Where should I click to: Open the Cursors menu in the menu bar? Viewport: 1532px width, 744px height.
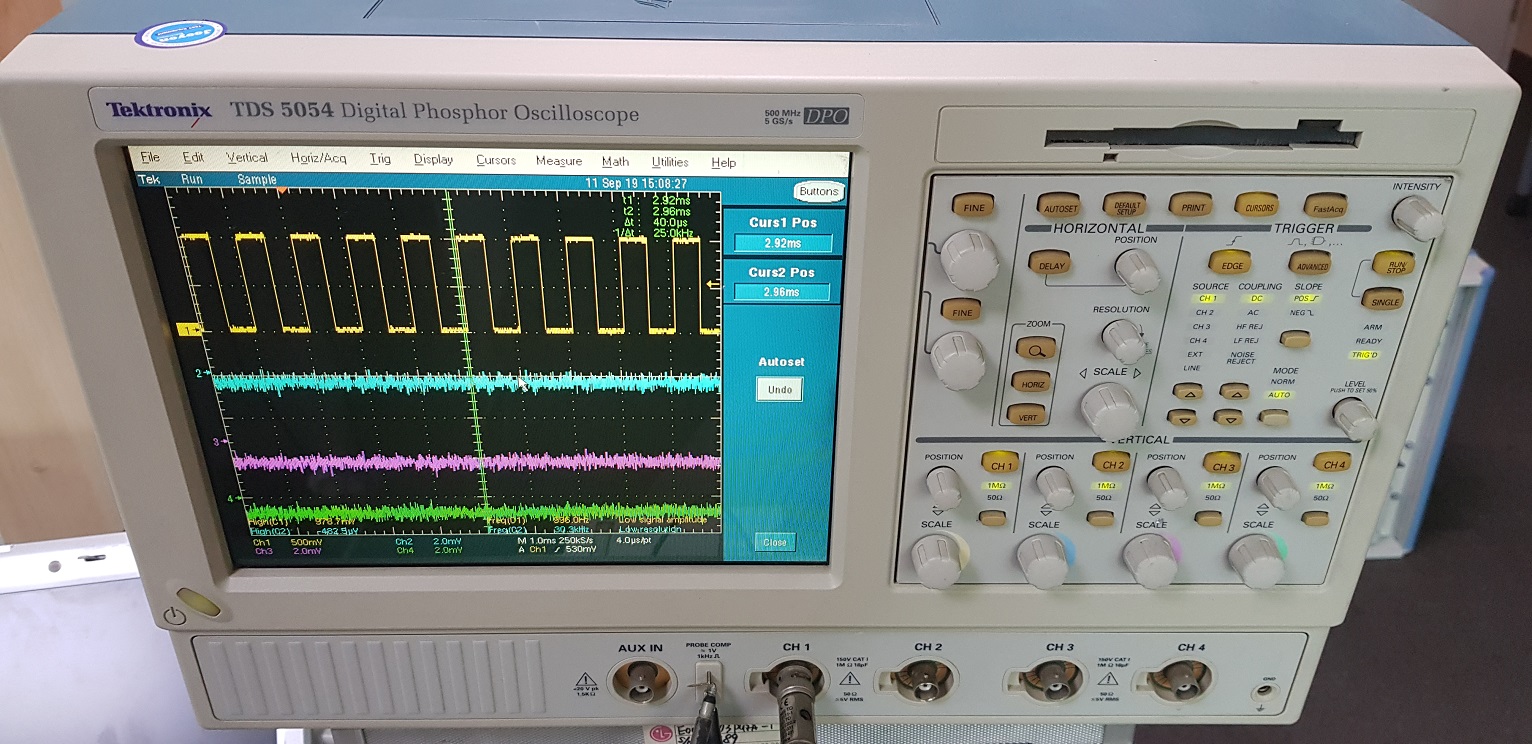tap(496, 160)
